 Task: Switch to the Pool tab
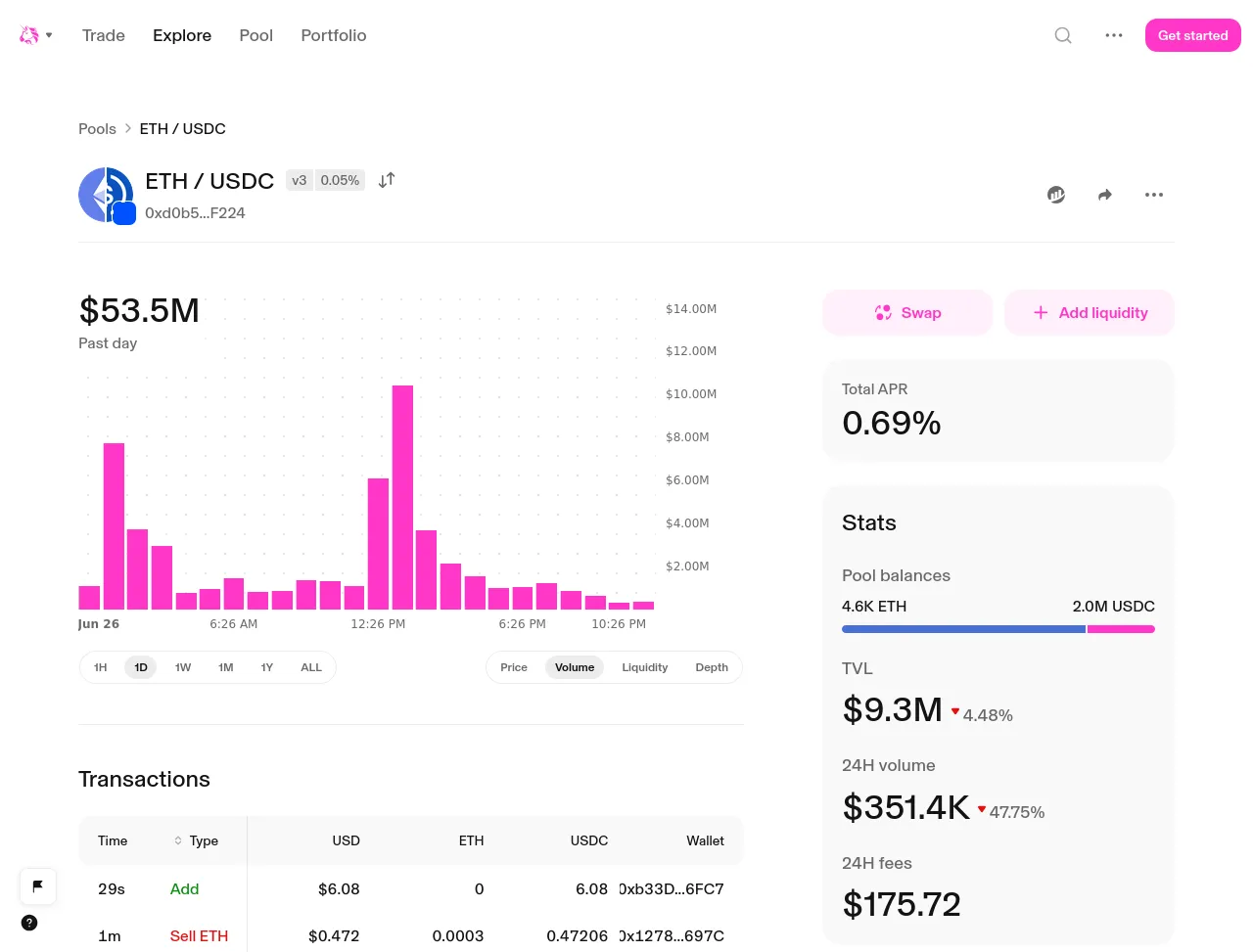pyautogui.click(x=256, y=35)
